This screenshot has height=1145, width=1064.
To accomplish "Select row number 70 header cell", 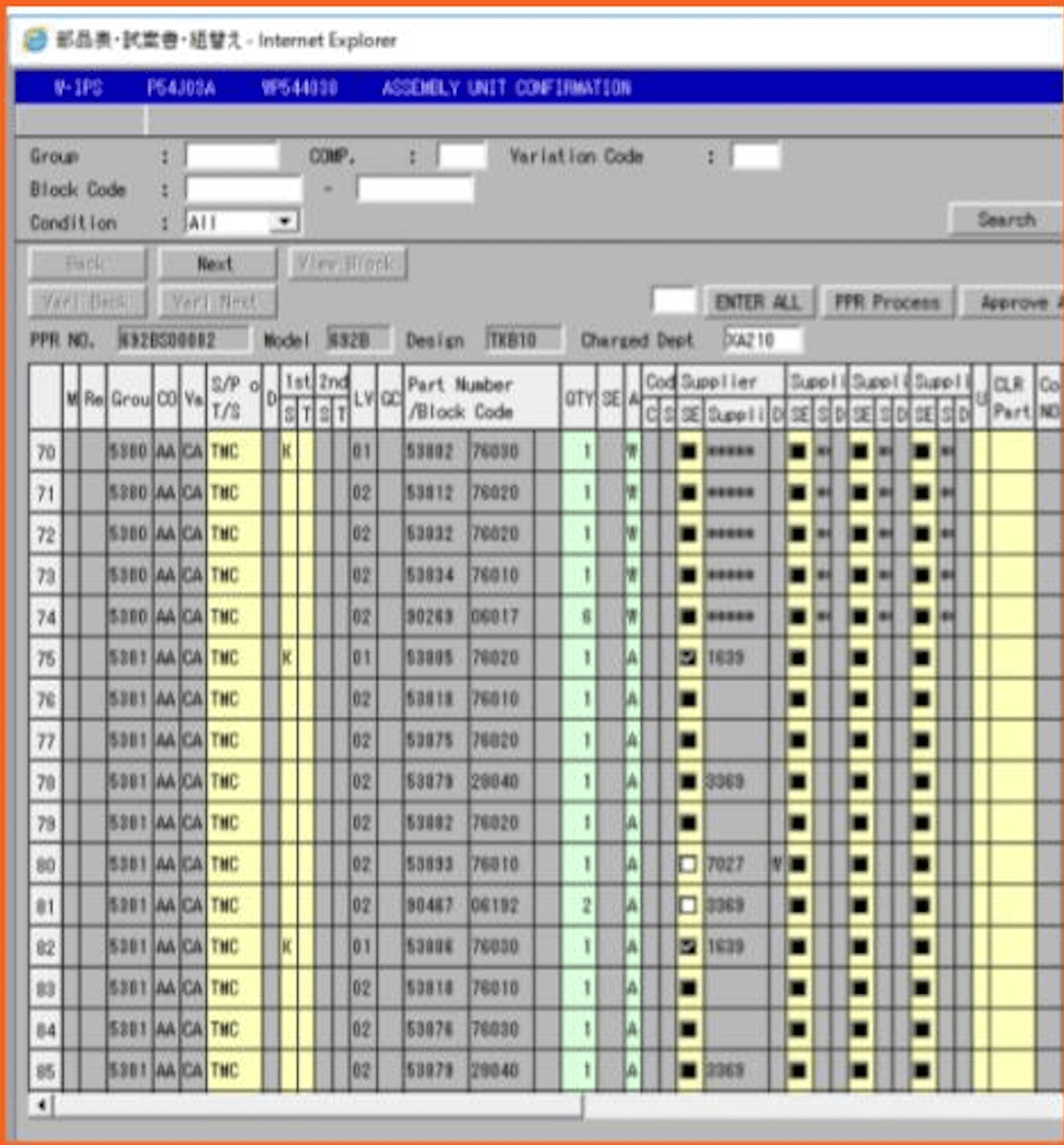I will tap(46, 453).
